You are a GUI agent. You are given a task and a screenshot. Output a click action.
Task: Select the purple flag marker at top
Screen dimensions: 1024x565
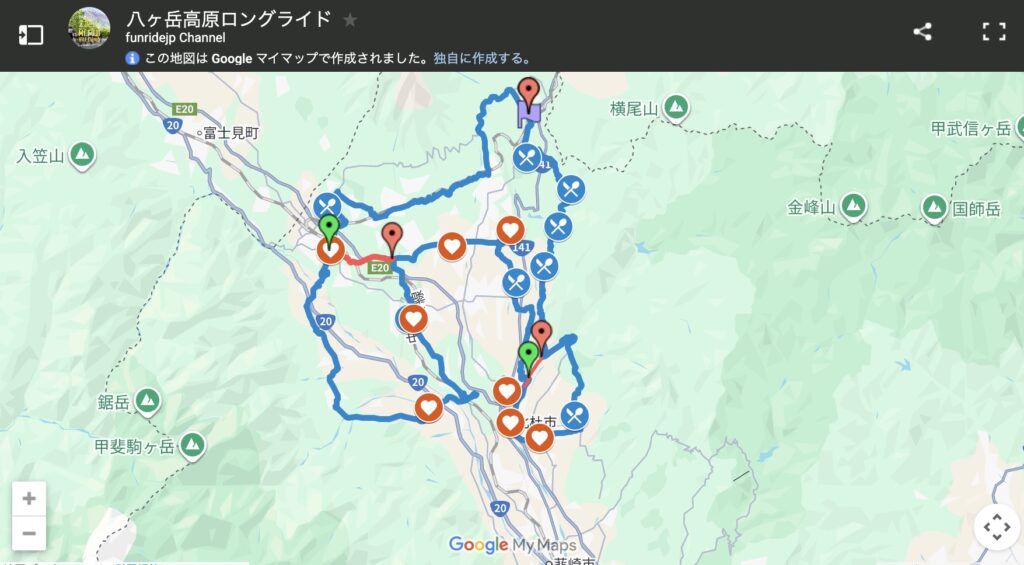pos(528,116)
